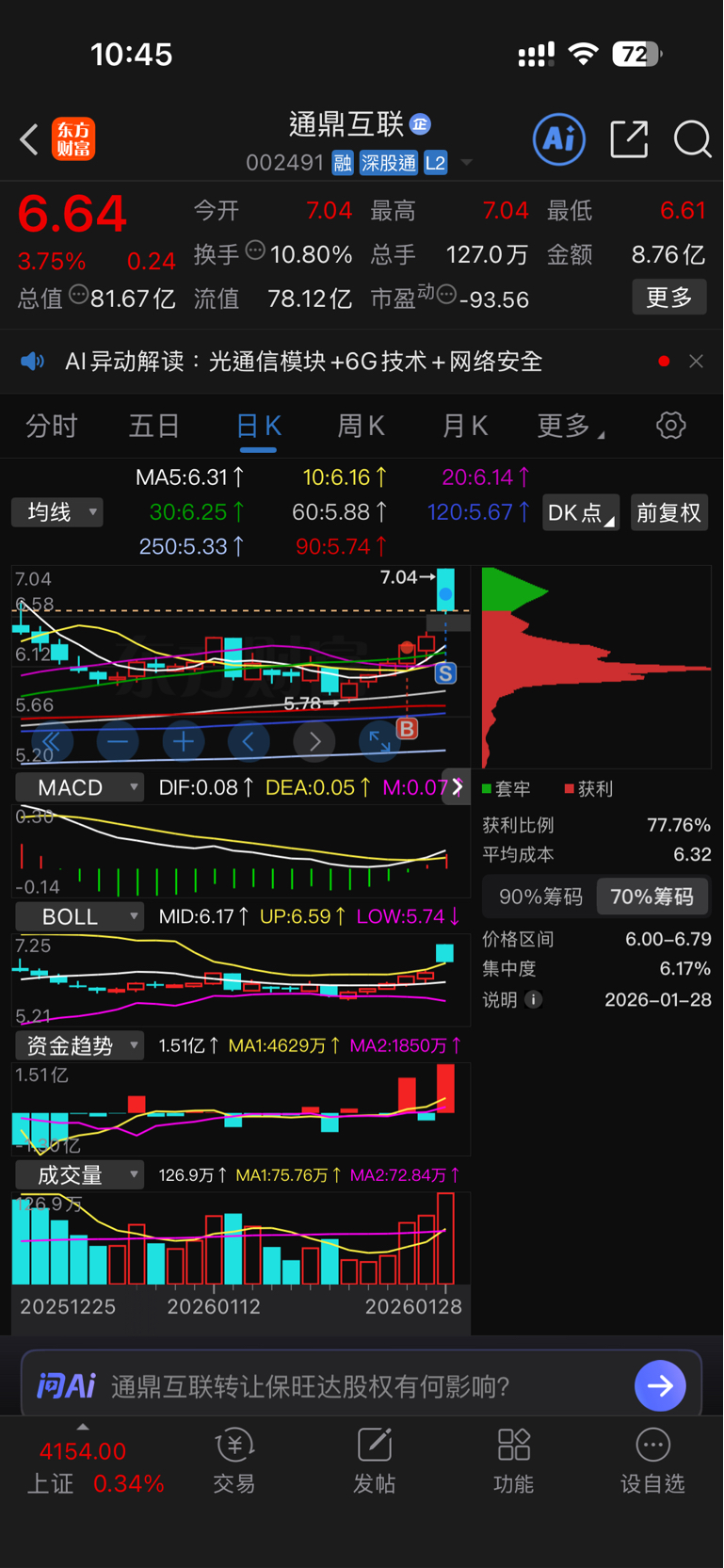Screen dimensions: 724x1568
Task: Open the Ai assistant circle icon
Action: coord(559,139)
